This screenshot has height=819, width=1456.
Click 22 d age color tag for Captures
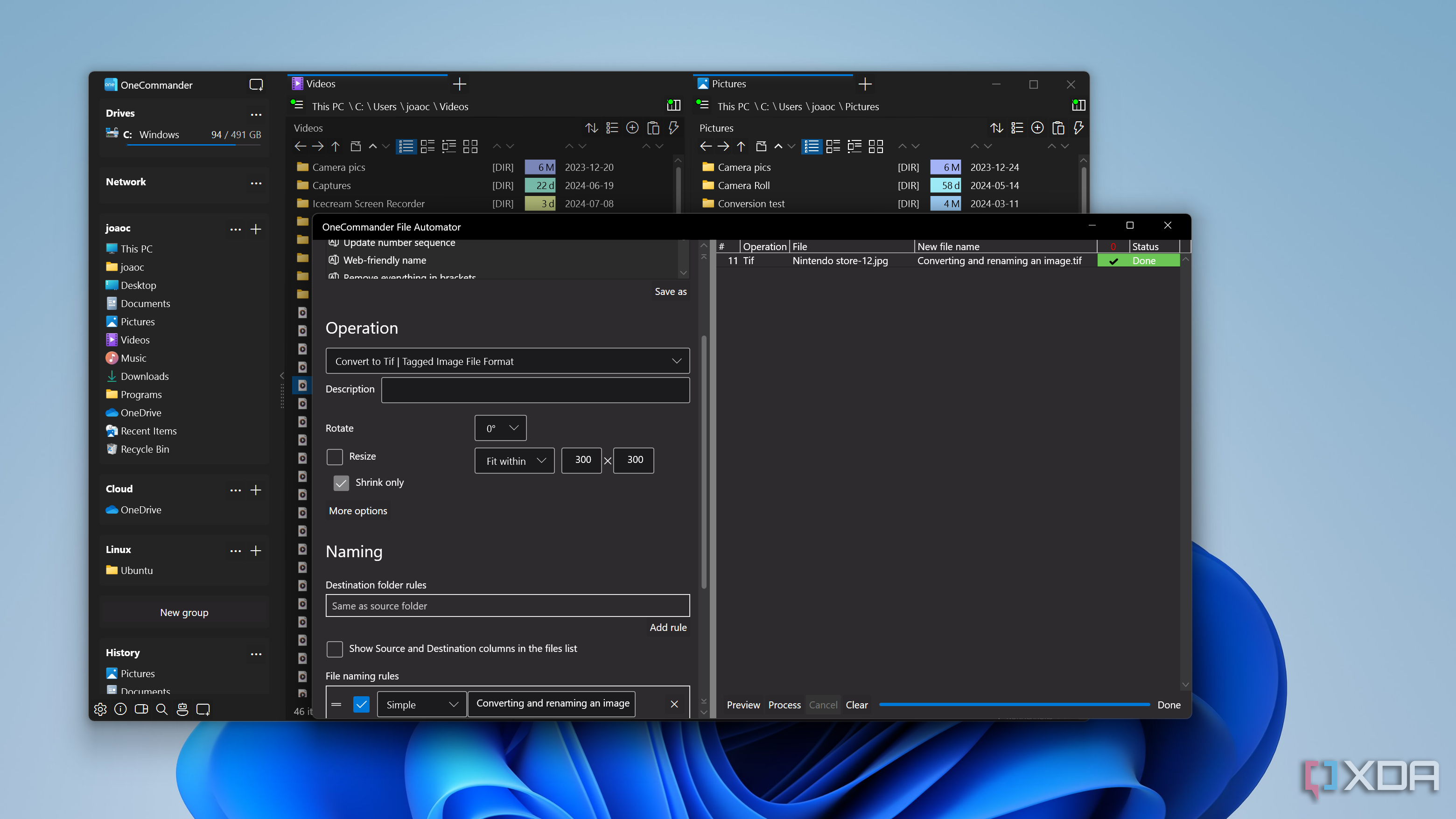pos(540,185)
